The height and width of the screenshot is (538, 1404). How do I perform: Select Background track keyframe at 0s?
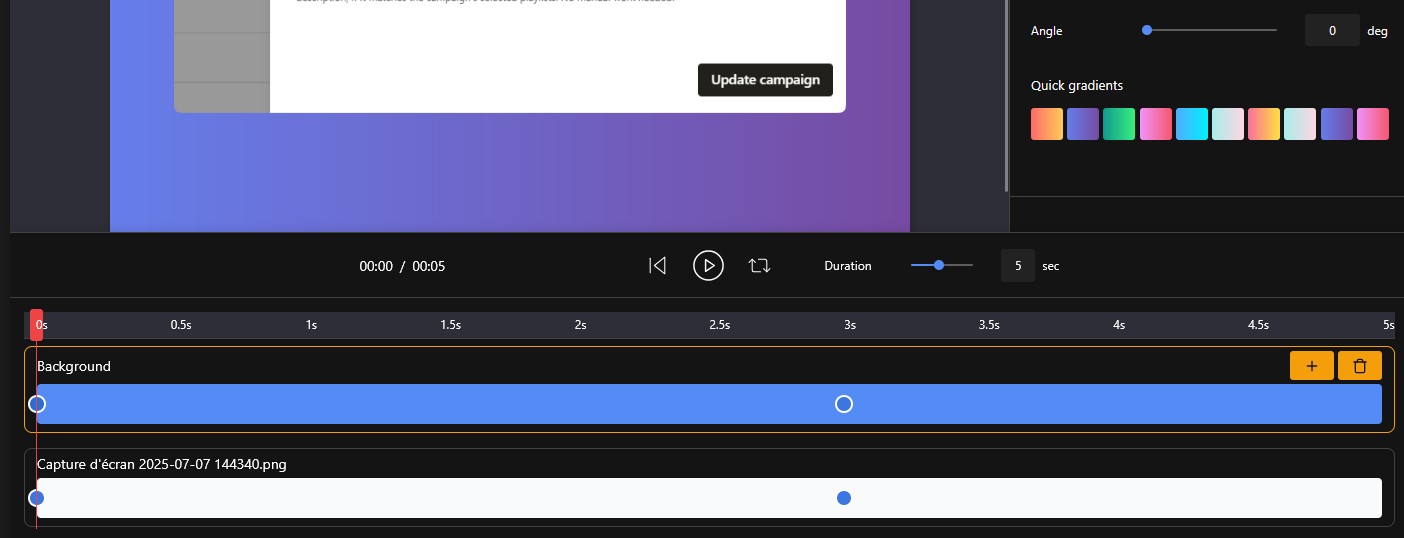pyautogui.click(x=37, y=404)
